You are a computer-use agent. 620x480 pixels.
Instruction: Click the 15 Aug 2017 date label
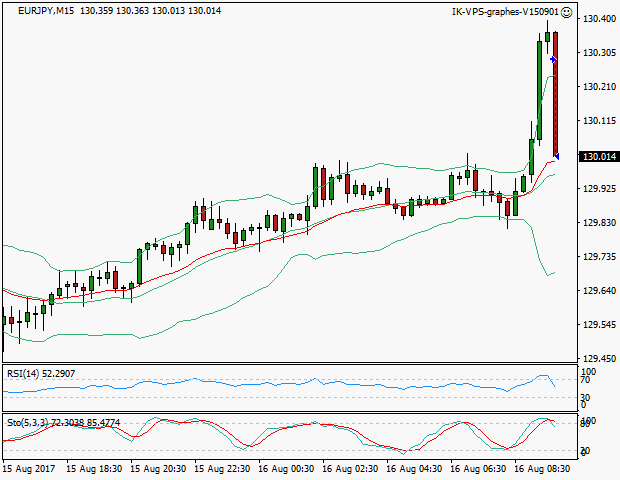point(28,468)
